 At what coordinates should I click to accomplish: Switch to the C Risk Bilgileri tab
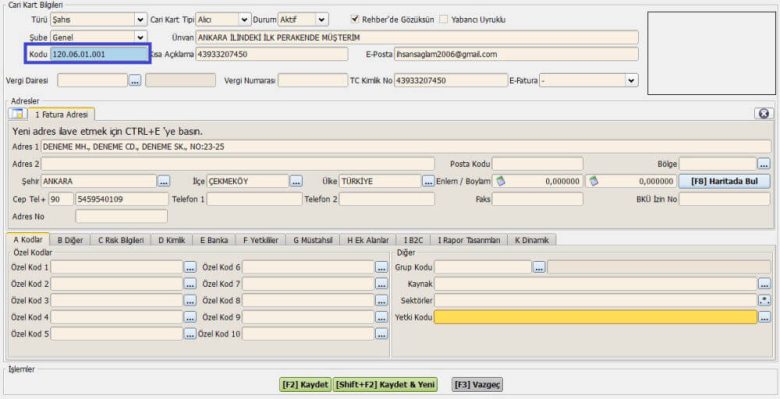pyautogui.click(x=121, y=240)
